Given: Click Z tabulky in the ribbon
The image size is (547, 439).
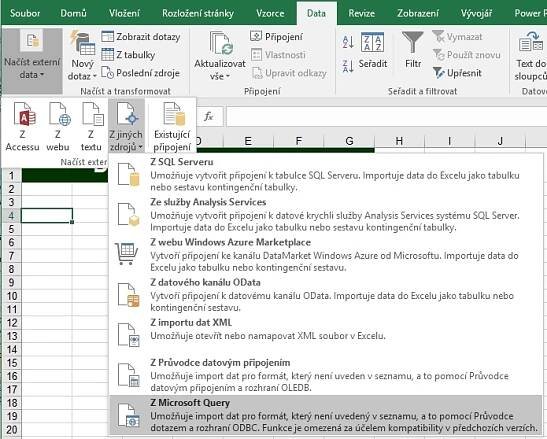Looking at the screenshot, I should tap(128, 55).
